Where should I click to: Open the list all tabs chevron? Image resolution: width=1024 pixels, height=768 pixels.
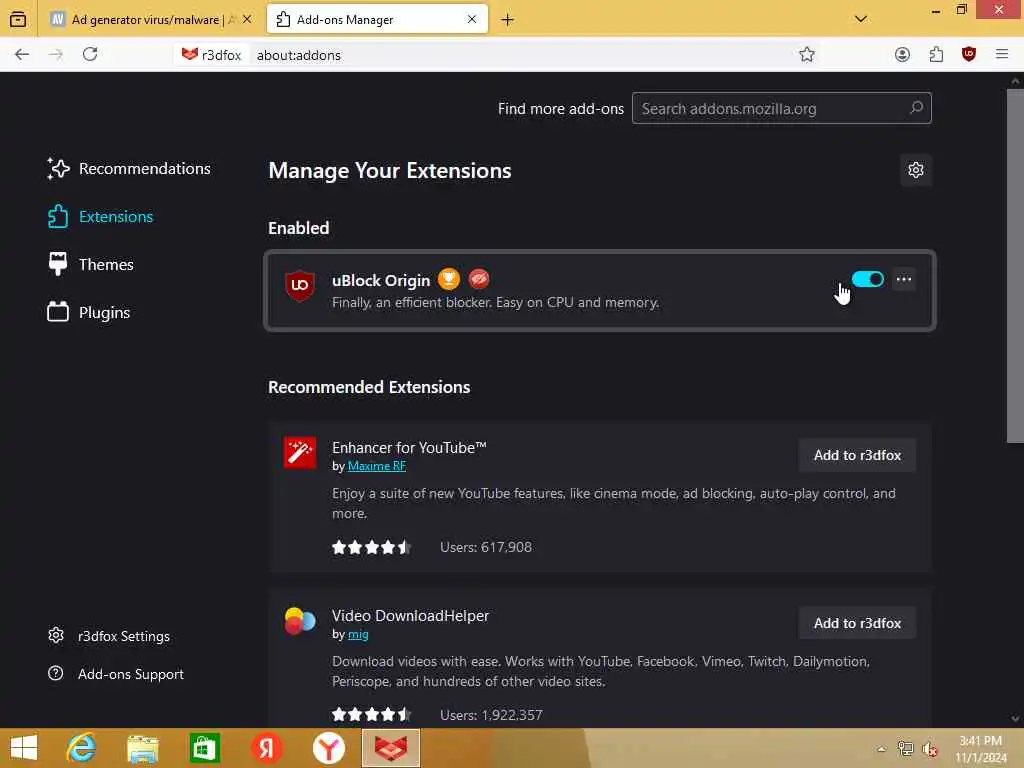[861, 19]
